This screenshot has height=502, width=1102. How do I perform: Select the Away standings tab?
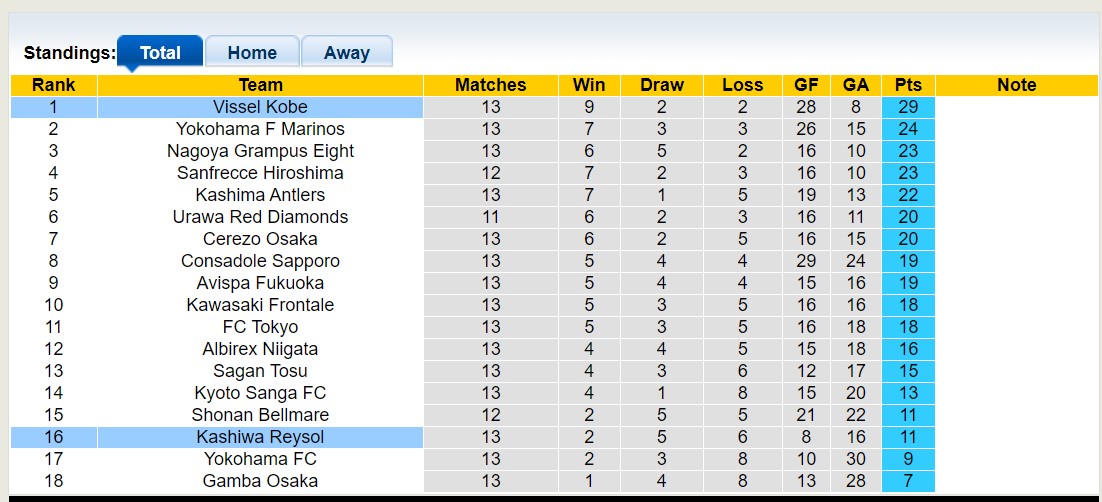[346, 53]
